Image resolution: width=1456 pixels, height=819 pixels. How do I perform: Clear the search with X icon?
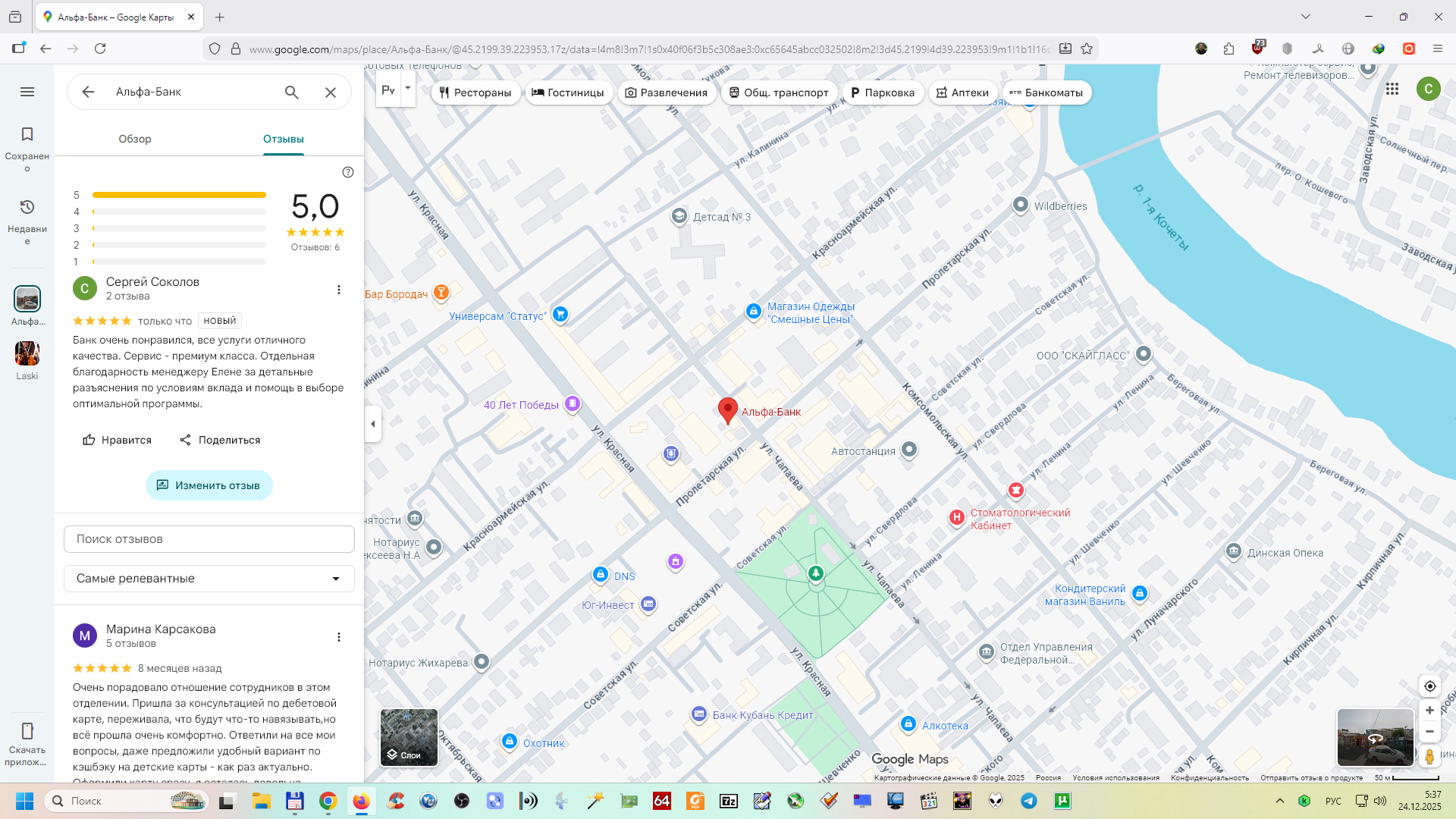click(x=331, y=92)
